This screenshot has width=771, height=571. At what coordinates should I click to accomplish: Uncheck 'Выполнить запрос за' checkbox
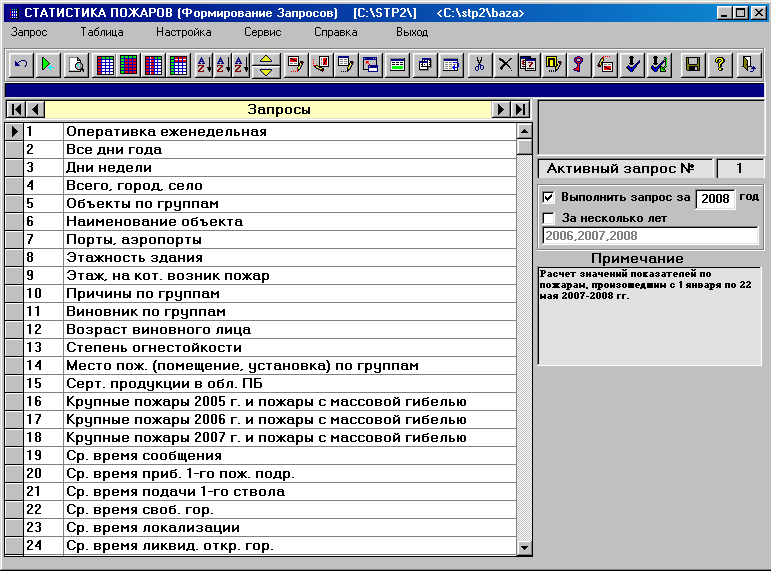(548, 198)
